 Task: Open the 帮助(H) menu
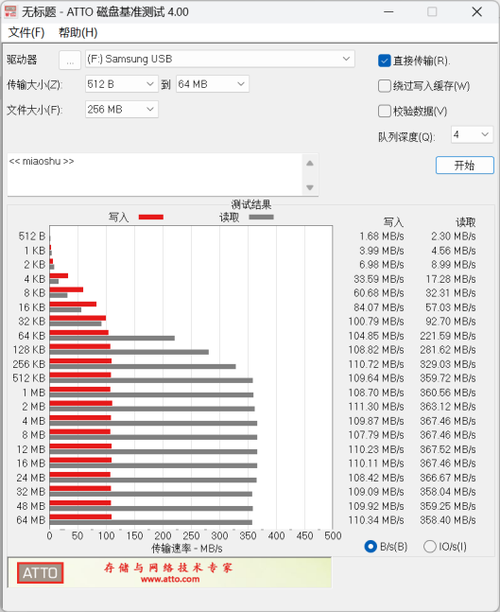pos(78,32)
